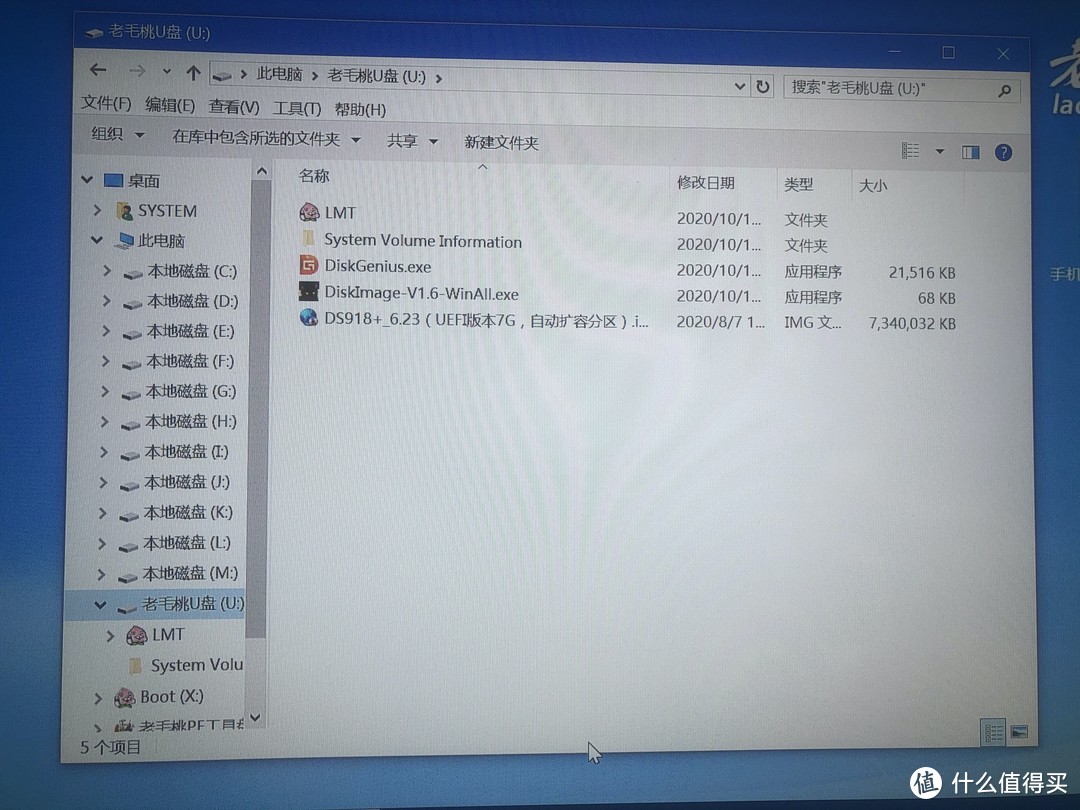Click 老毛桃U盘 (U:) in address breadcrumb
This screenshot has height=810, width=1080.
(376, 76)
